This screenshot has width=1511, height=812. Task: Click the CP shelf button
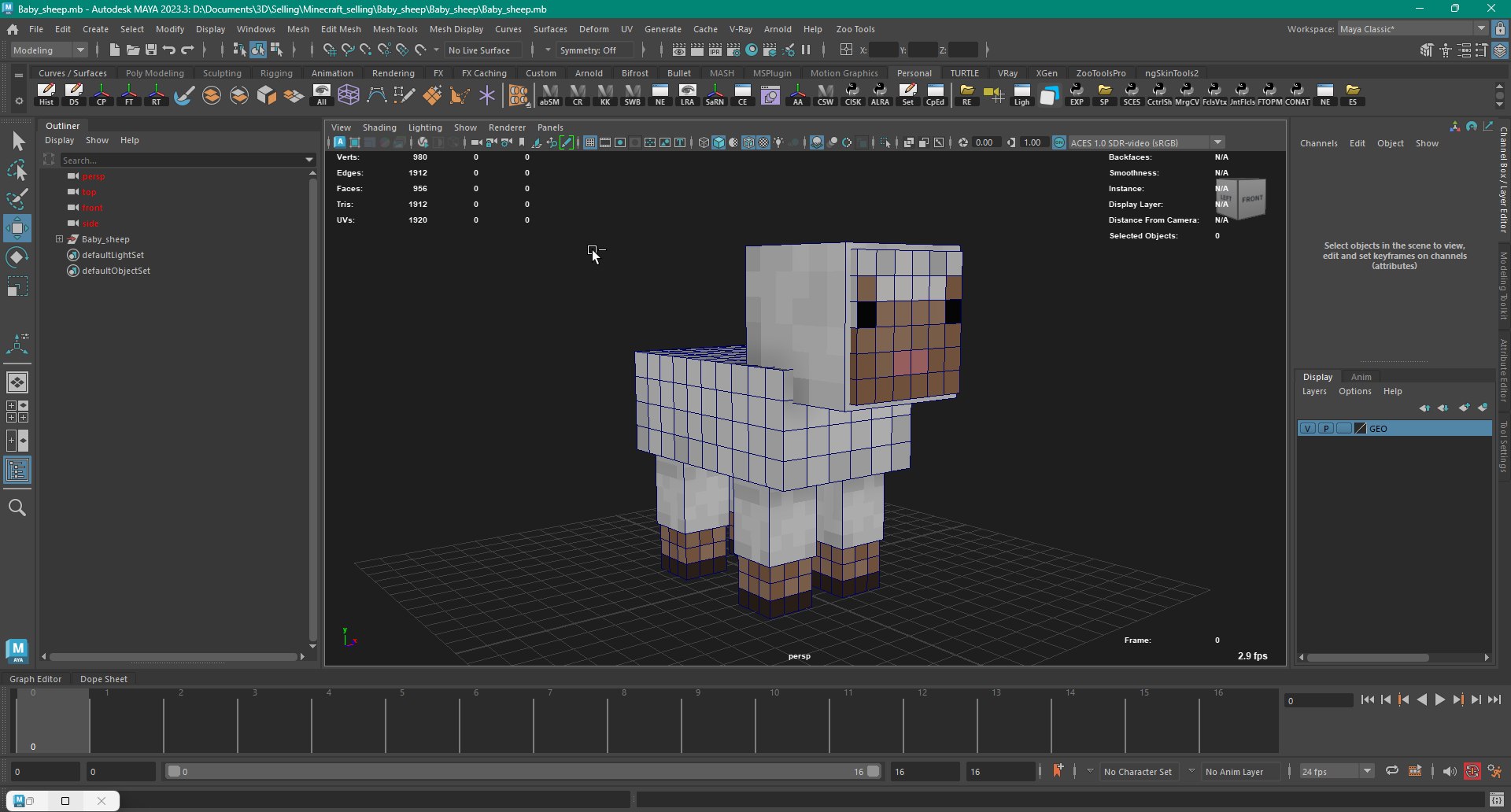click(x=102, y=94)
